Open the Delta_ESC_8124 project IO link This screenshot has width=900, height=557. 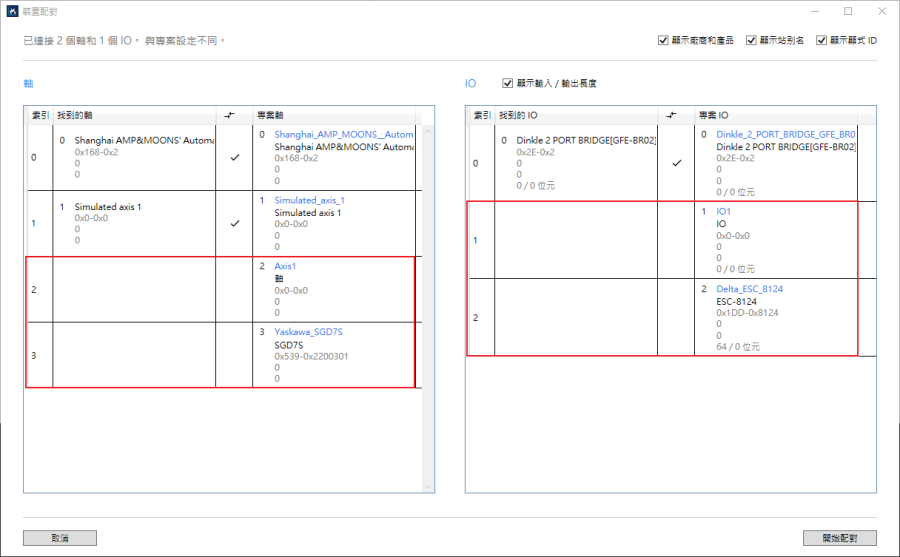coord(750,289)
